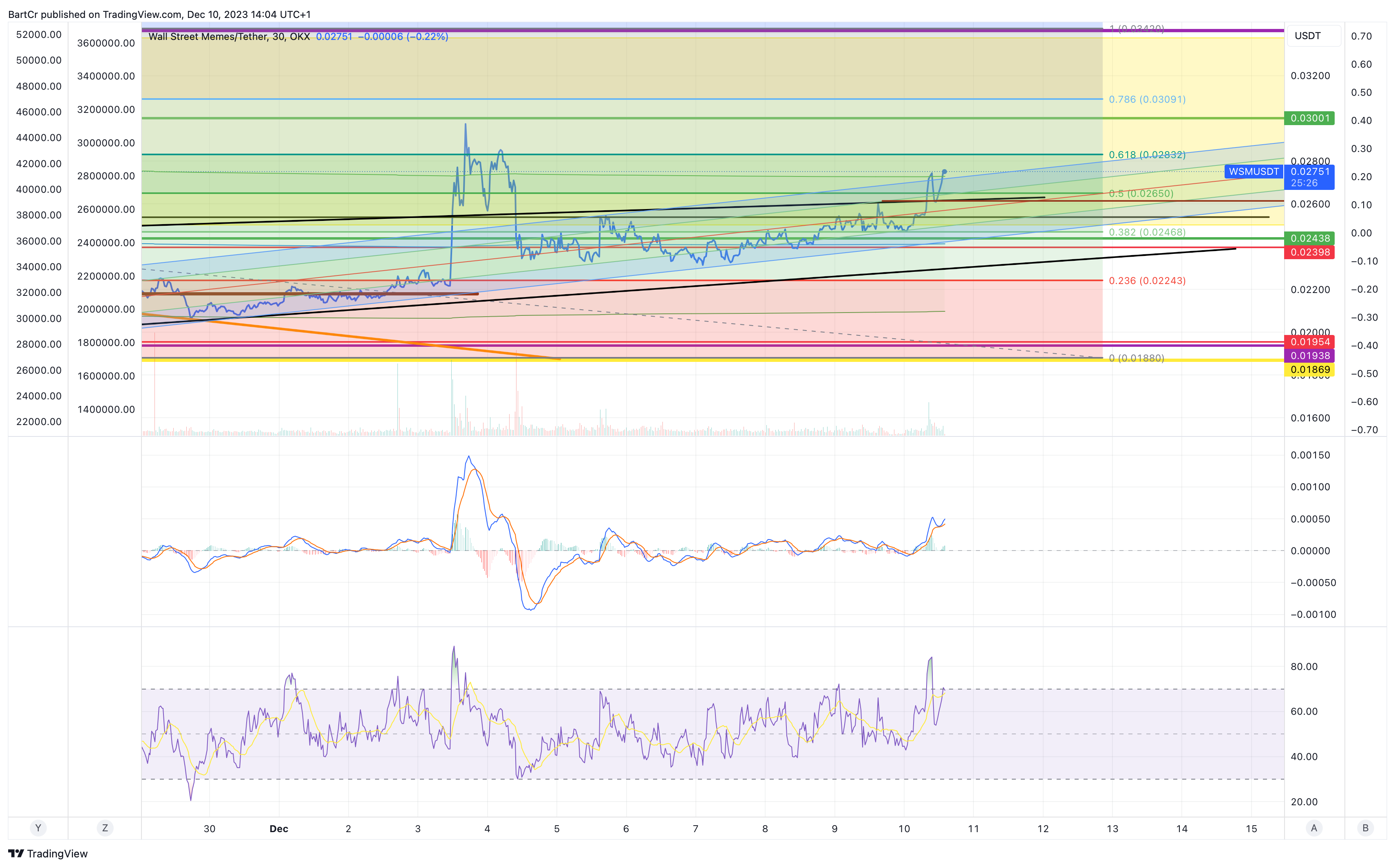Click the 0.00150 MACD axis value
Screen dimensions: 1395x868
(x=1310, y=455)
